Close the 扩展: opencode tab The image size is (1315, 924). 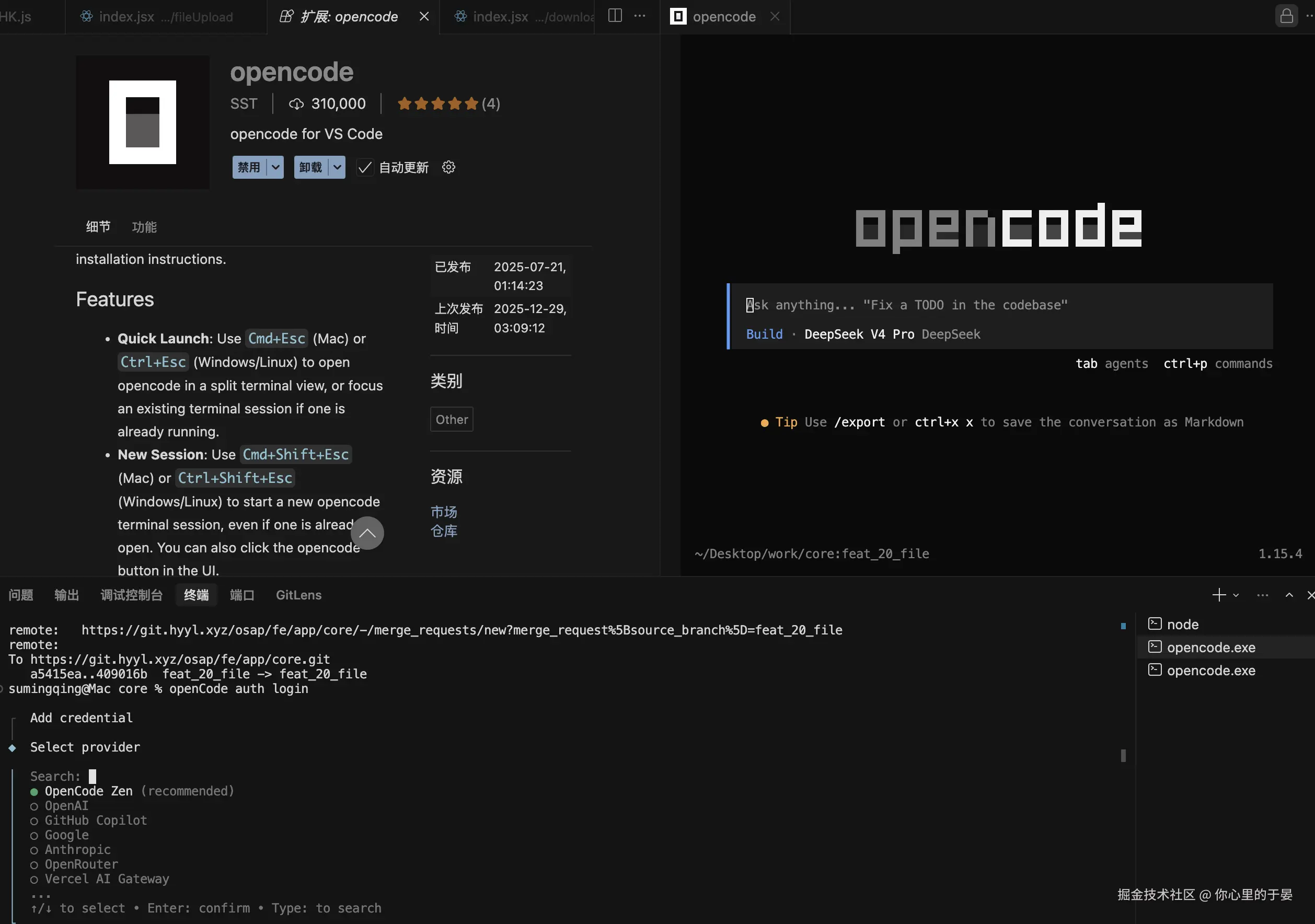click(x=424, y=17)
